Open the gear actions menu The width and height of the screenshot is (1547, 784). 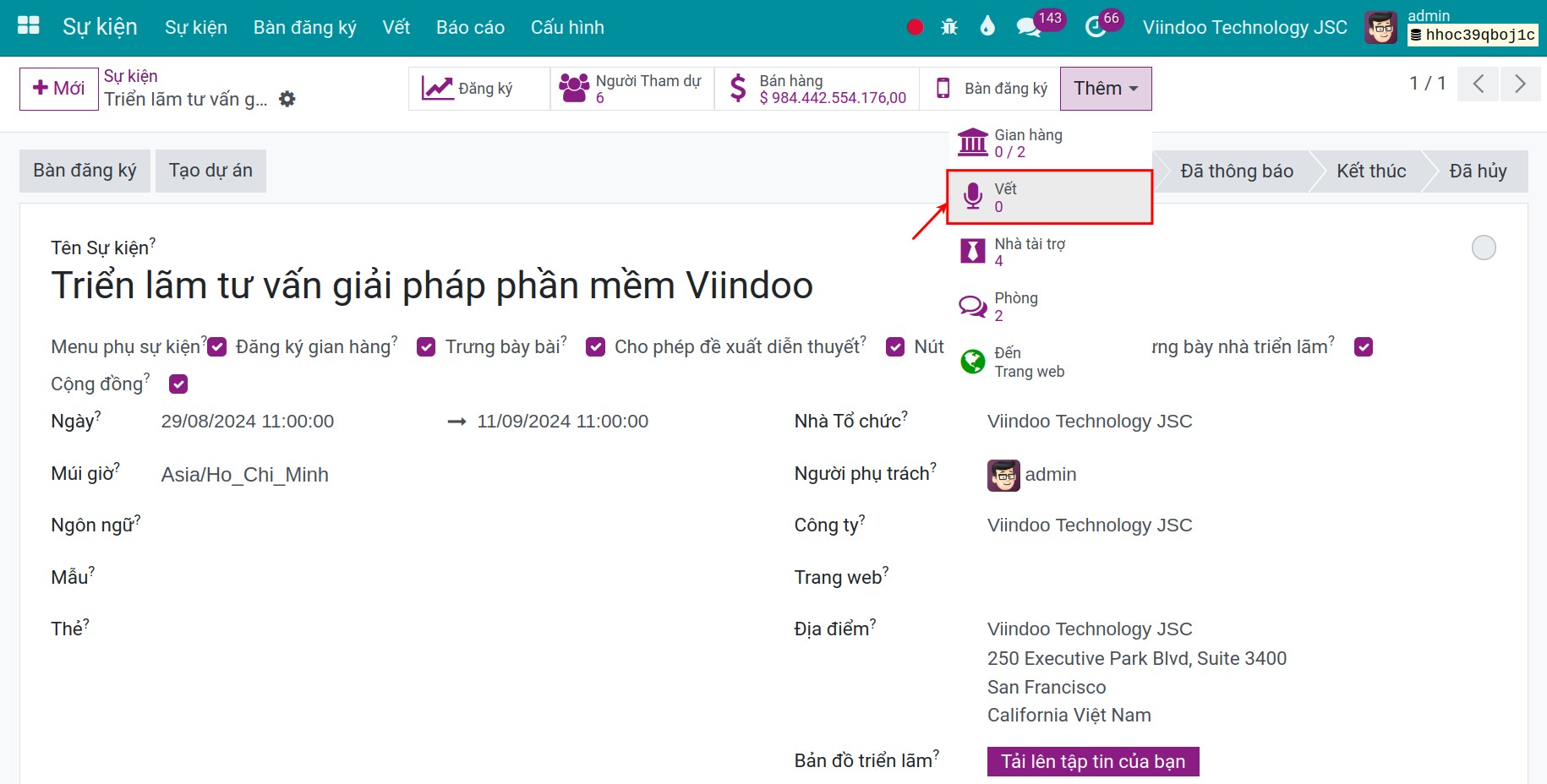[x=287, y=99]
